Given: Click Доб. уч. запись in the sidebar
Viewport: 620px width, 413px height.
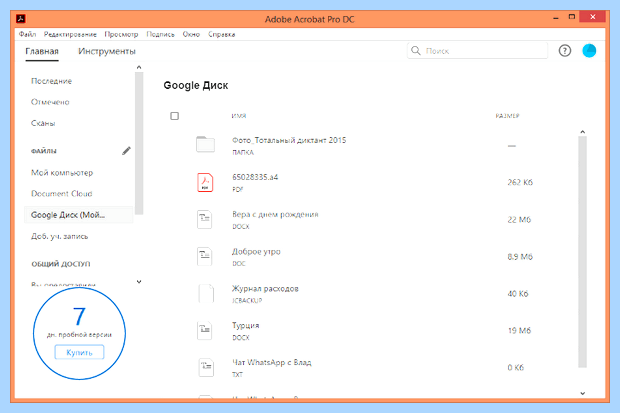Looking at the screenshot, I should (x=60, y=236).
